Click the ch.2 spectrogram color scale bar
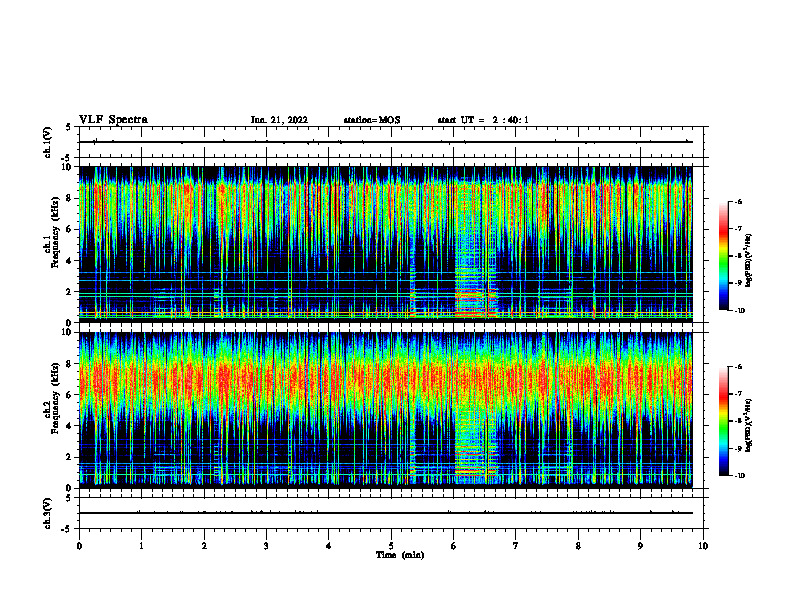The width and height of the screenshot is (792, 612). pos(723,421)
